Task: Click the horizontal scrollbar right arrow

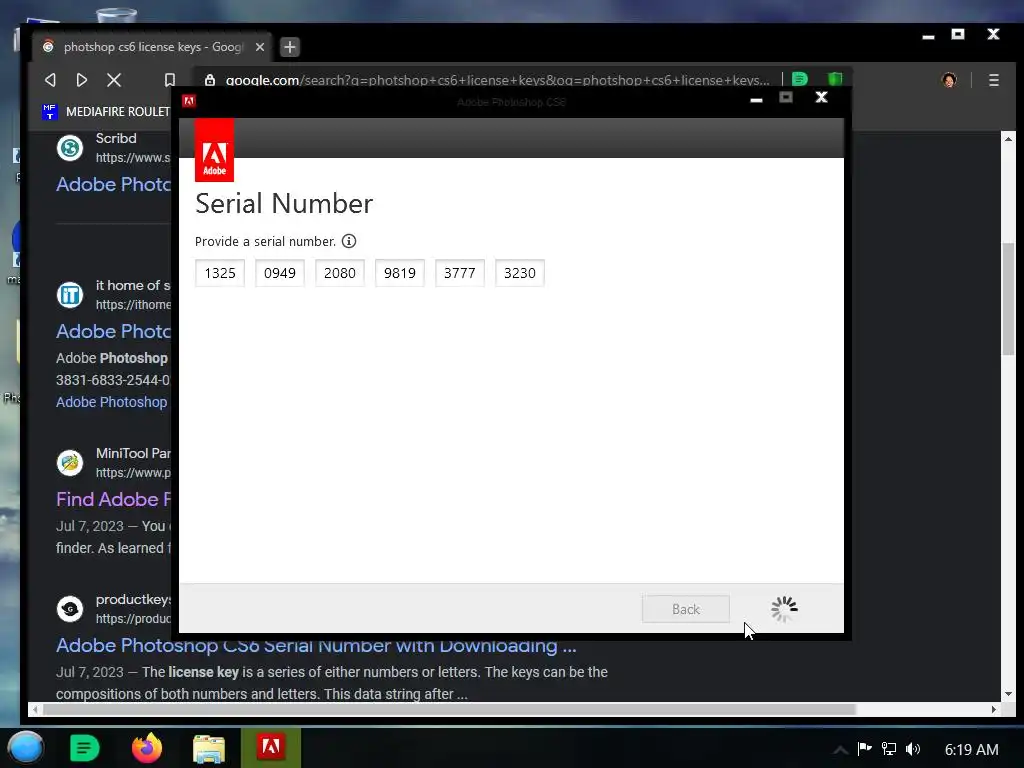Action: [x=993, y=709]
